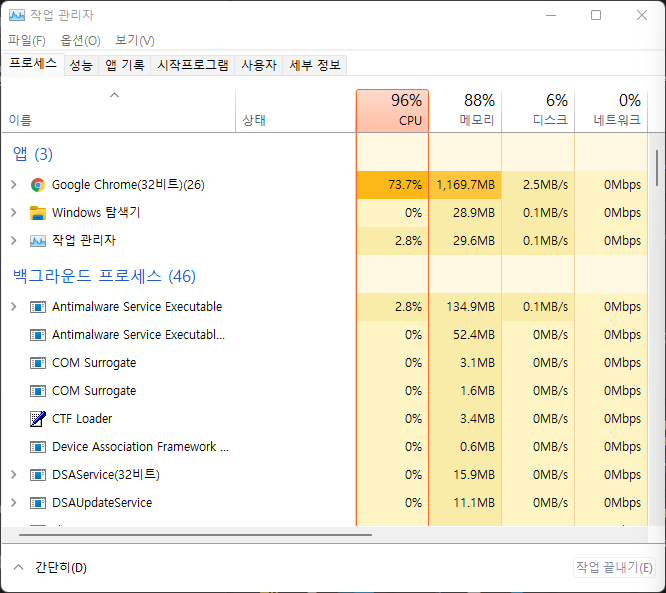
Task: Click the 29.6MB memory cell
Action: 465,241
